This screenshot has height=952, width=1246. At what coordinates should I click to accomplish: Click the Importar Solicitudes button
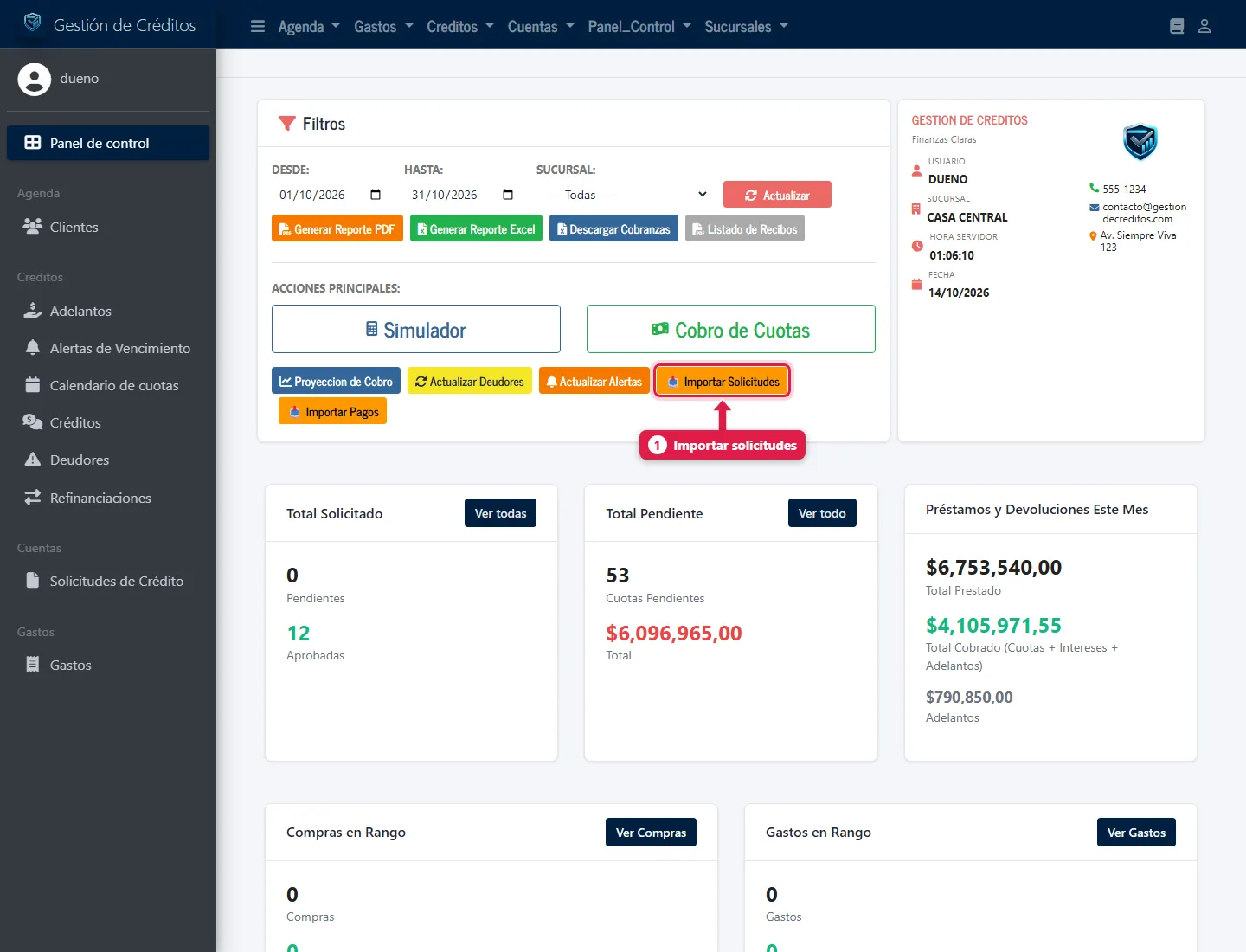[723, 381]
